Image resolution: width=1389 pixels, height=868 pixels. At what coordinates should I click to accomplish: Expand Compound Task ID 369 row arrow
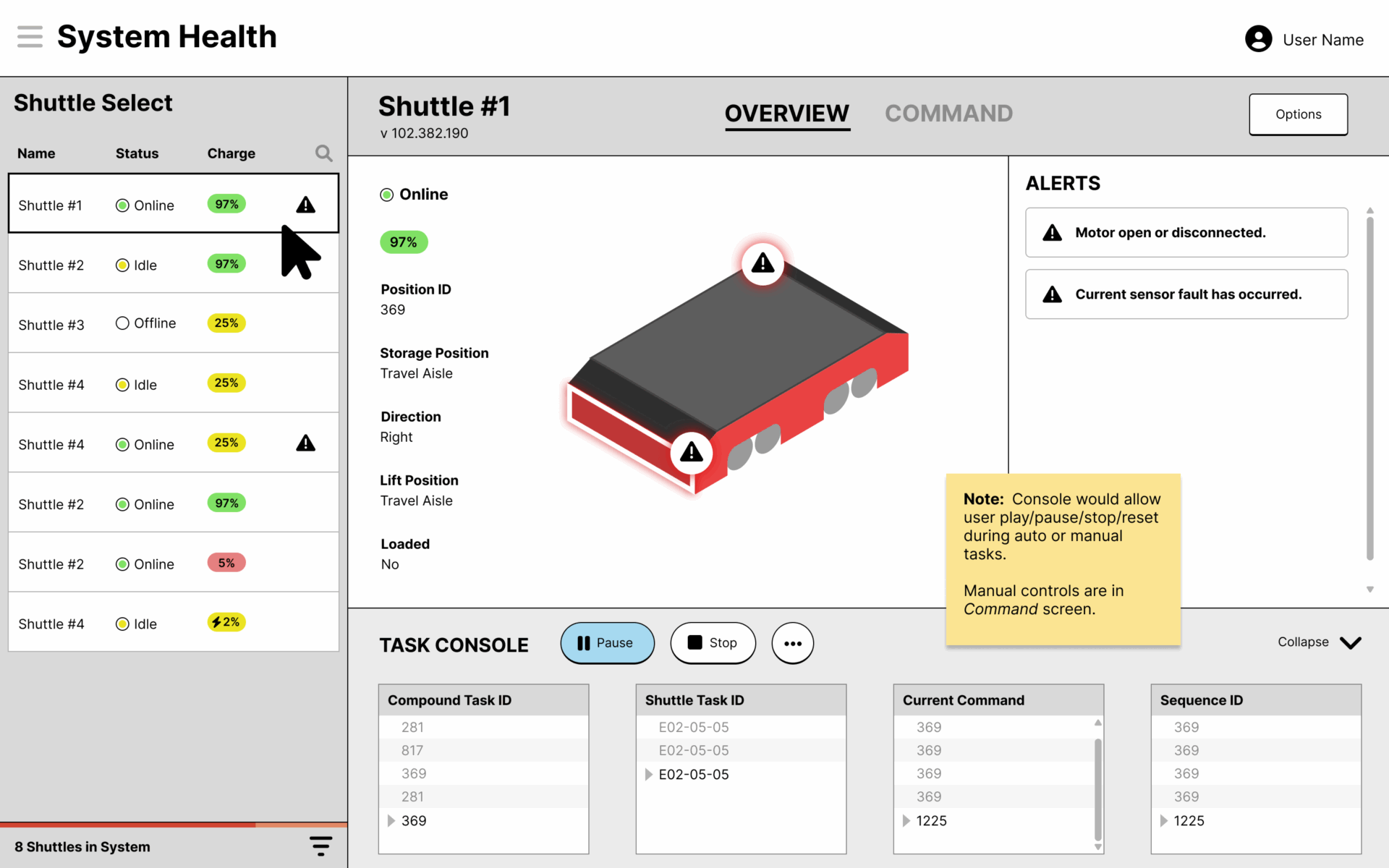pyautogui.click(x=391, y=820)
